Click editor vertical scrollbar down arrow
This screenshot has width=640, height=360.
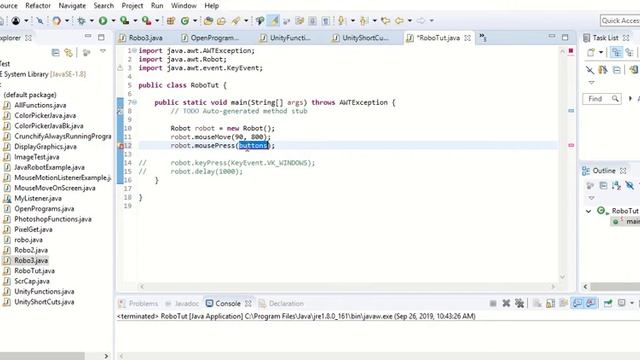pyautogui.click(x=562, y=277)
